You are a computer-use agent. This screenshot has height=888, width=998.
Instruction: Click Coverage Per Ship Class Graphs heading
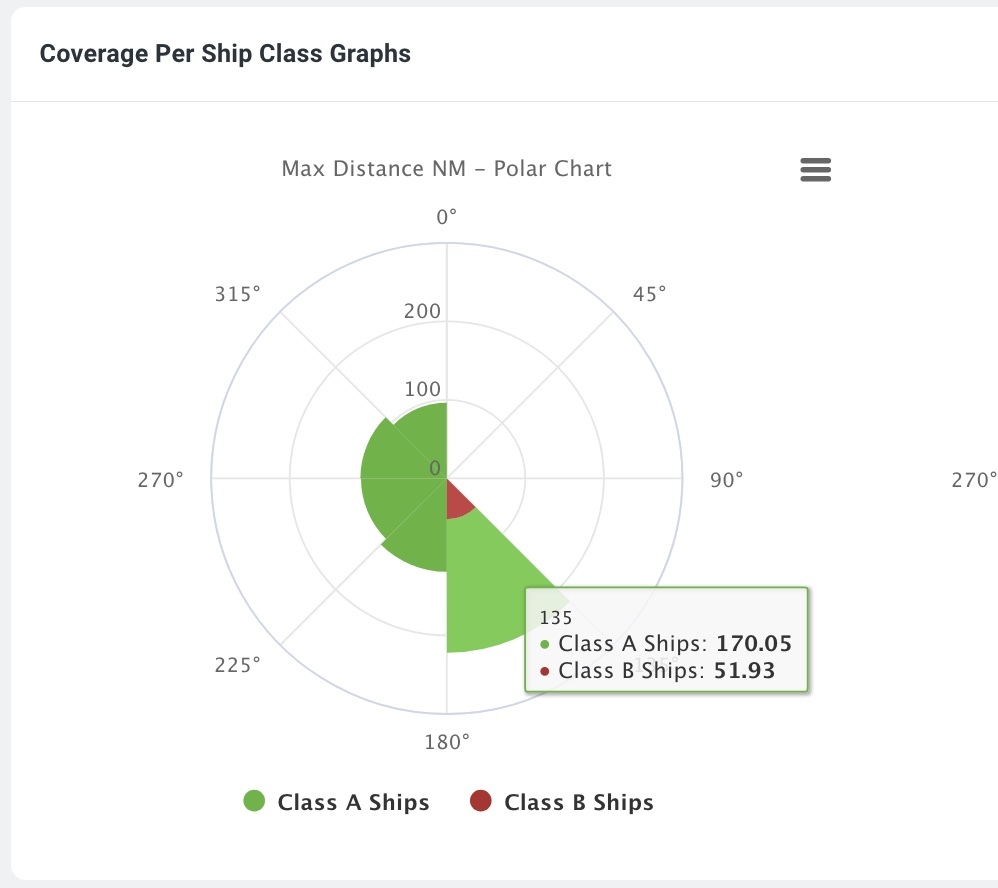(x=225, y=53)
